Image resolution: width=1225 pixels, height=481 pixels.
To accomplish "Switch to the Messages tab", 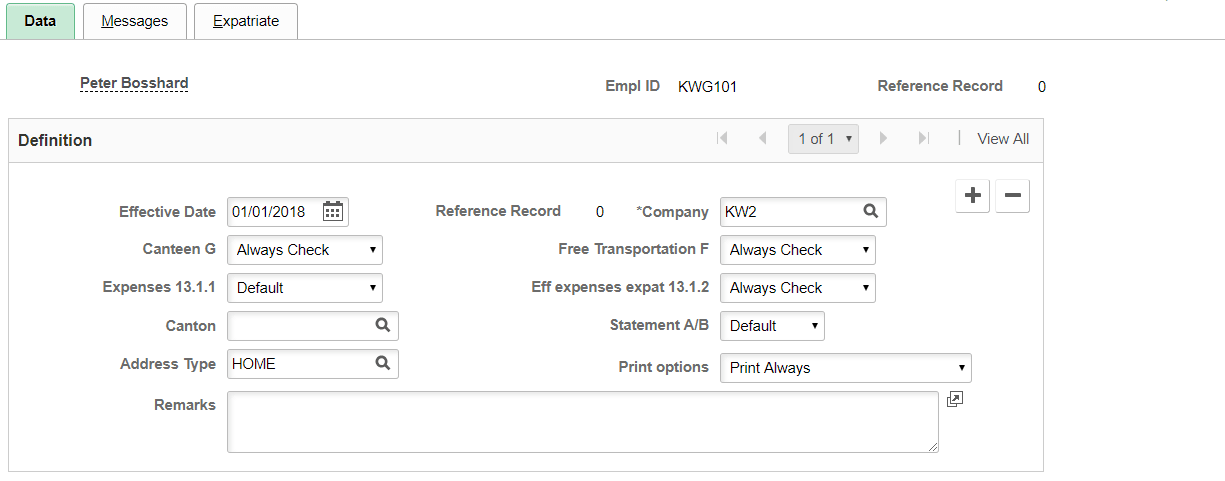I will (x=135, y=21).
